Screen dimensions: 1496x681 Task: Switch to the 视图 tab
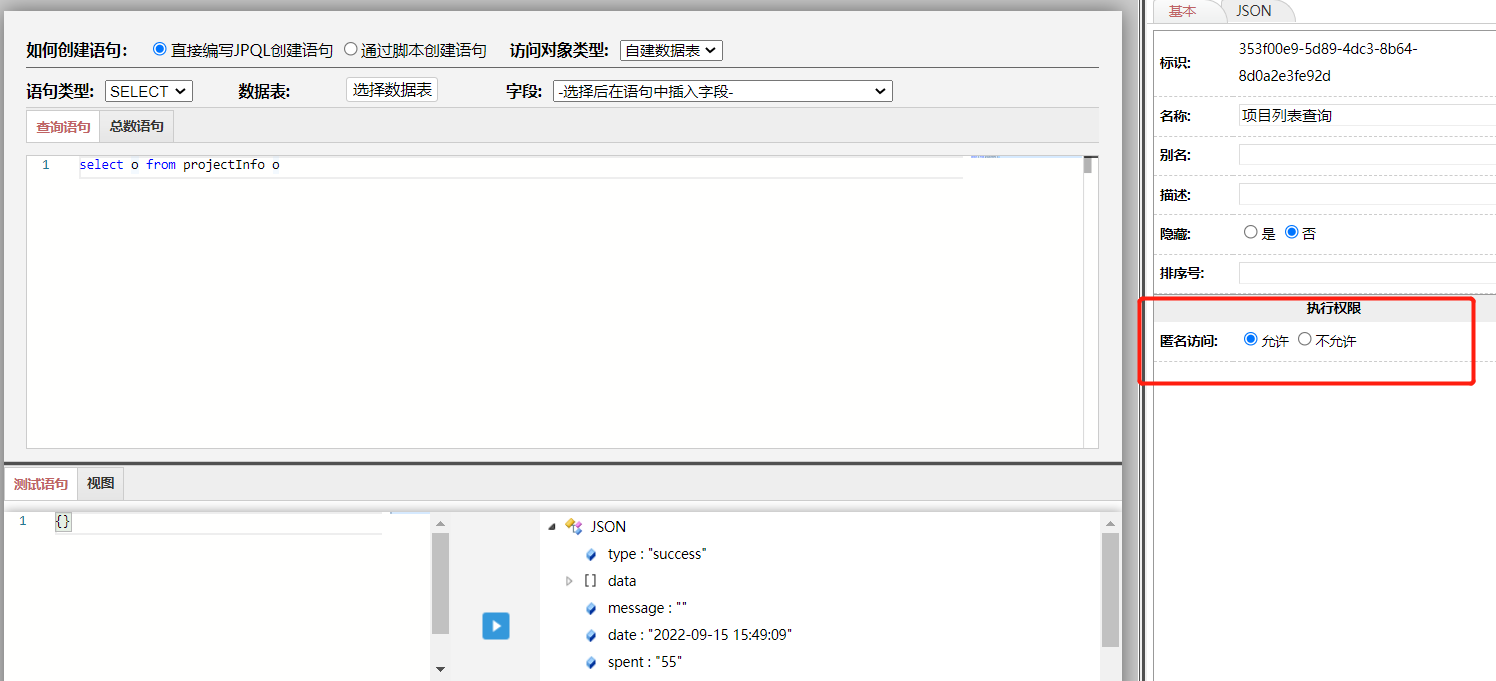tap(100, 483)
